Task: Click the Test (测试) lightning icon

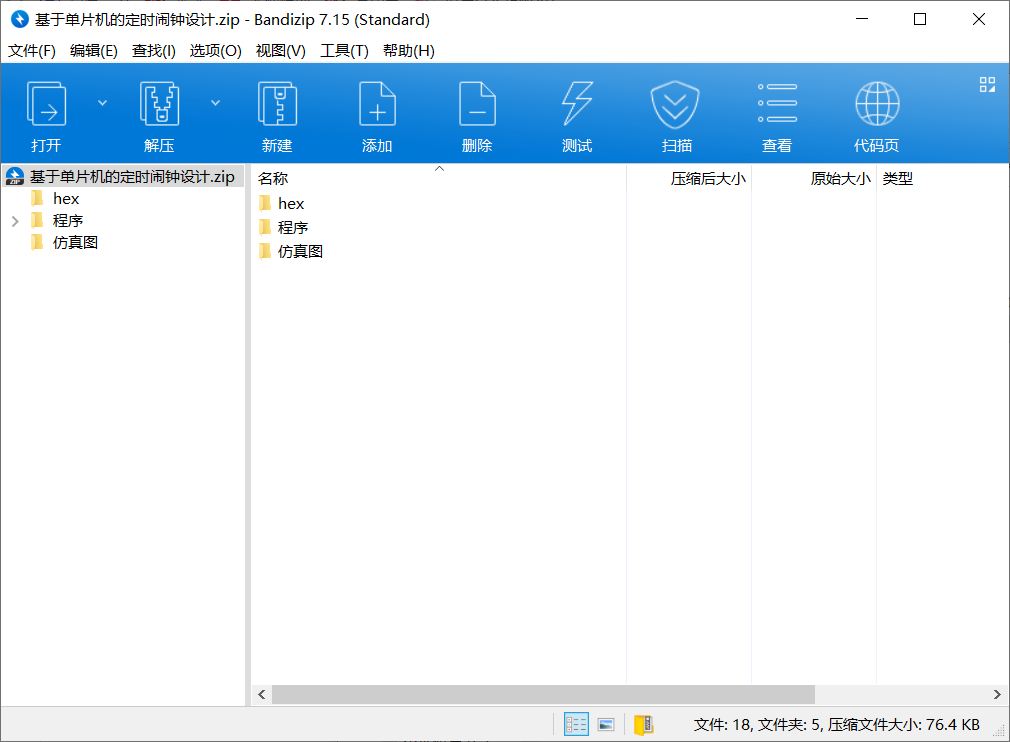Action: pyautogui.click(x=577, y=104)
